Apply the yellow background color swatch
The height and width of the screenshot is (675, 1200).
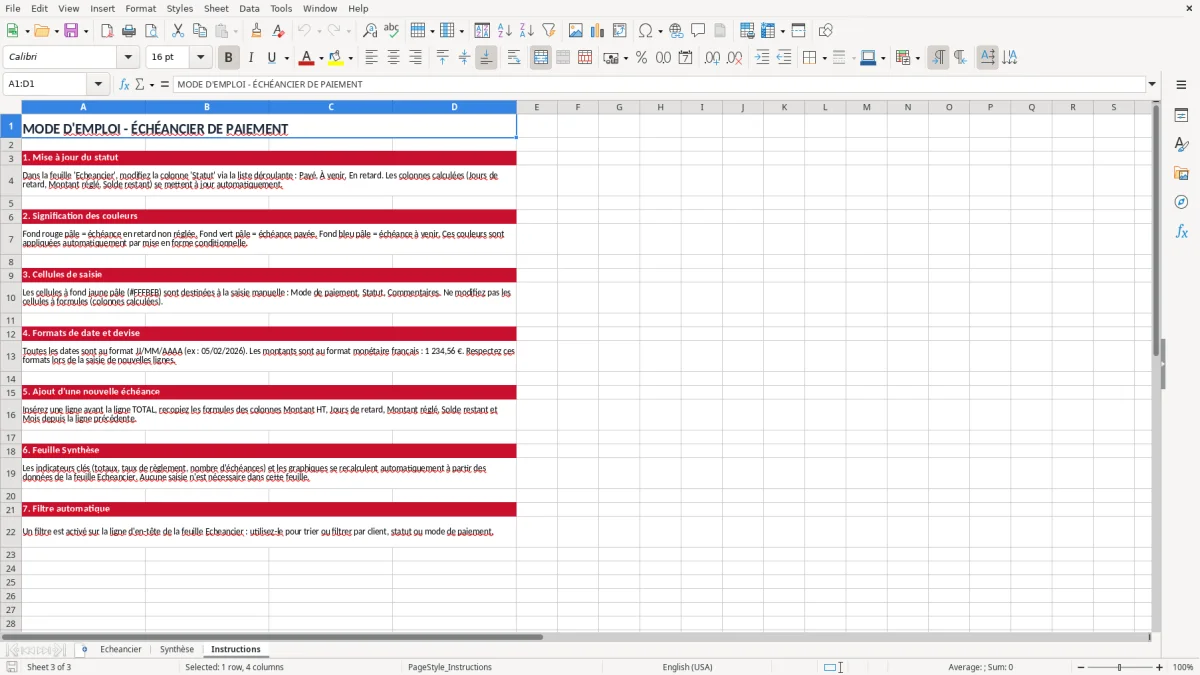click(336, 58)
